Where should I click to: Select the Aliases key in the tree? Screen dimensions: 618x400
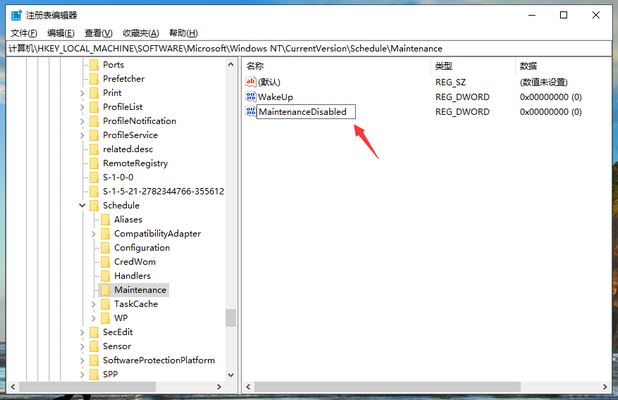tap(128, 219)
